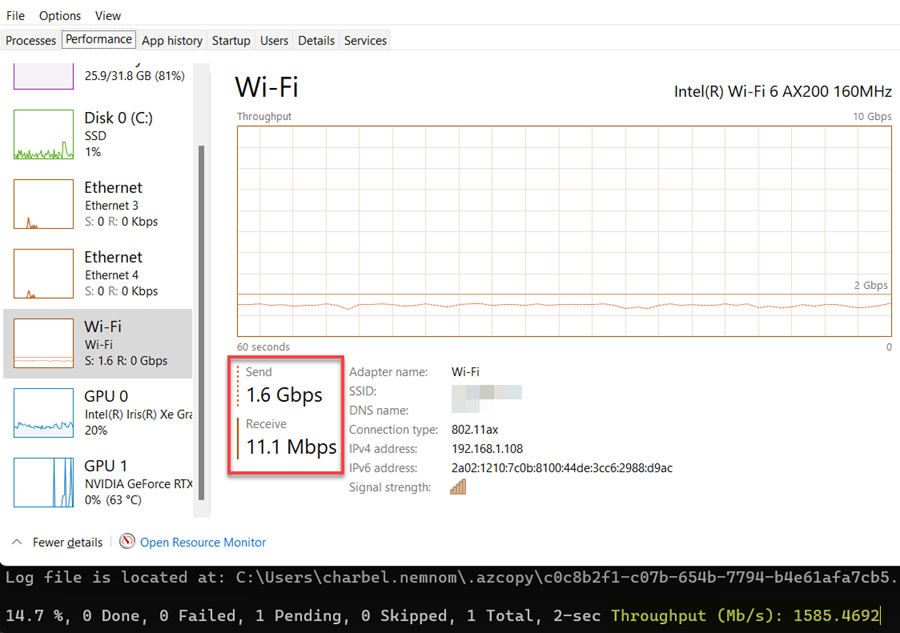Switch to the App history tab
Image resolution: width=900 pixels, height=633 pixels.
[172, 40]
